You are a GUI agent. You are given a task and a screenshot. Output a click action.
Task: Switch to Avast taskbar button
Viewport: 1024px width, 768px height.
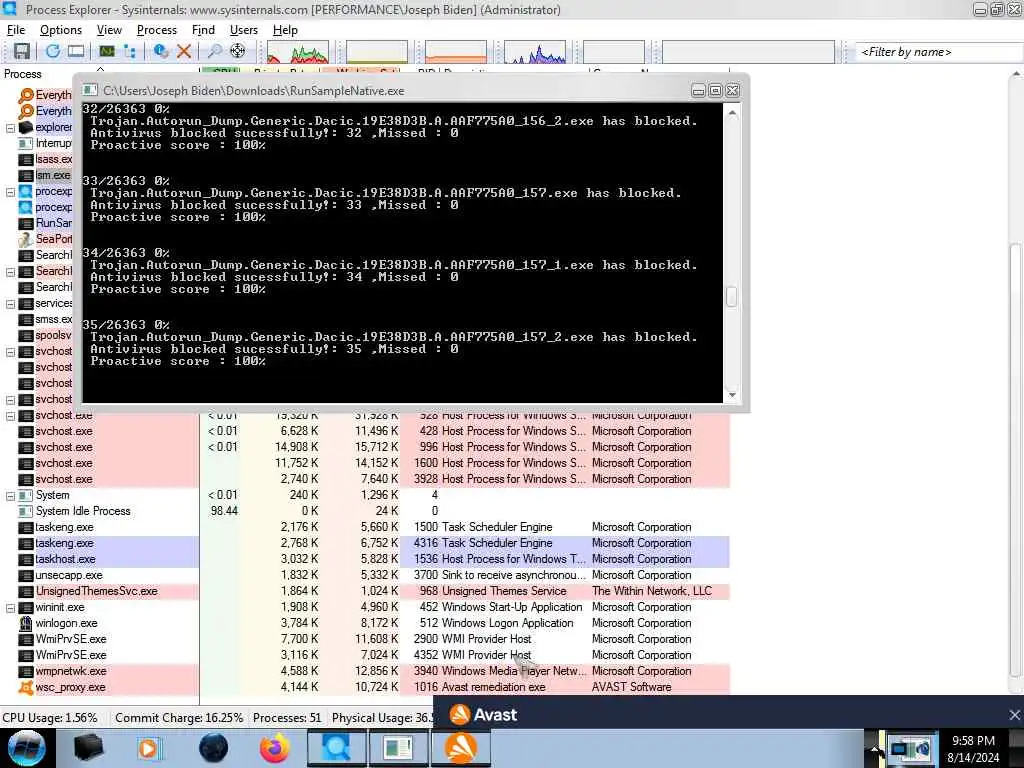click(460, 748)
